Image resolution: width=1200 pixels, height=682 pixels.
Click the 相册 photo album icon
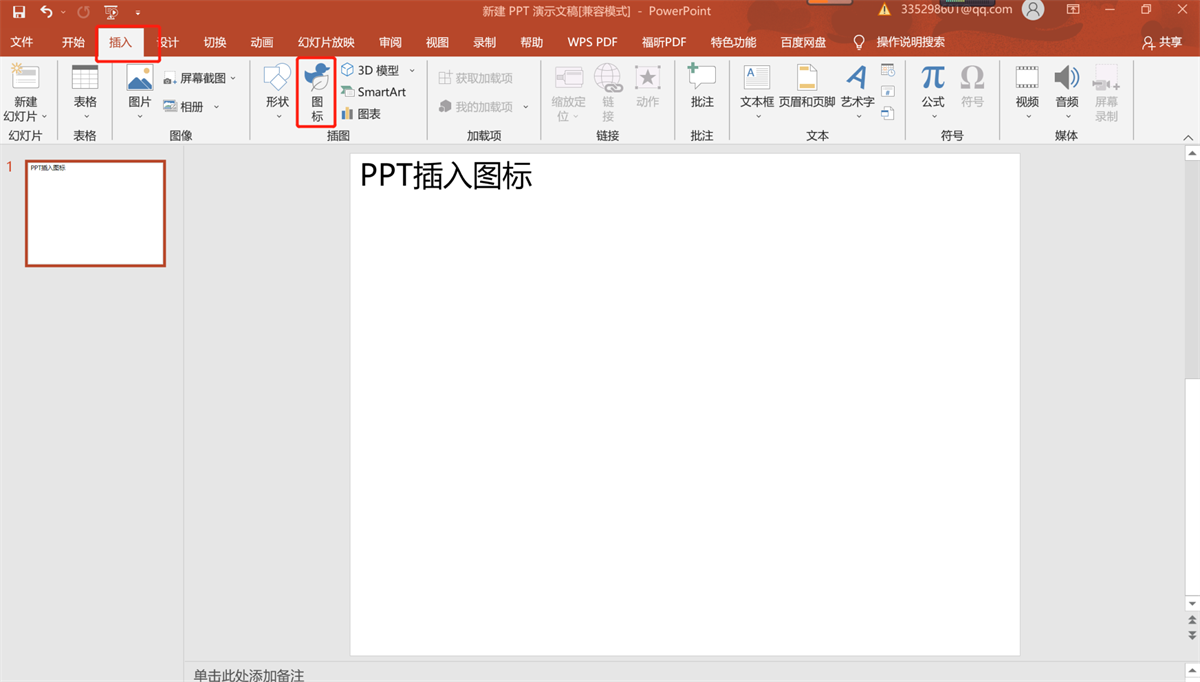click(x=170, y=107)
